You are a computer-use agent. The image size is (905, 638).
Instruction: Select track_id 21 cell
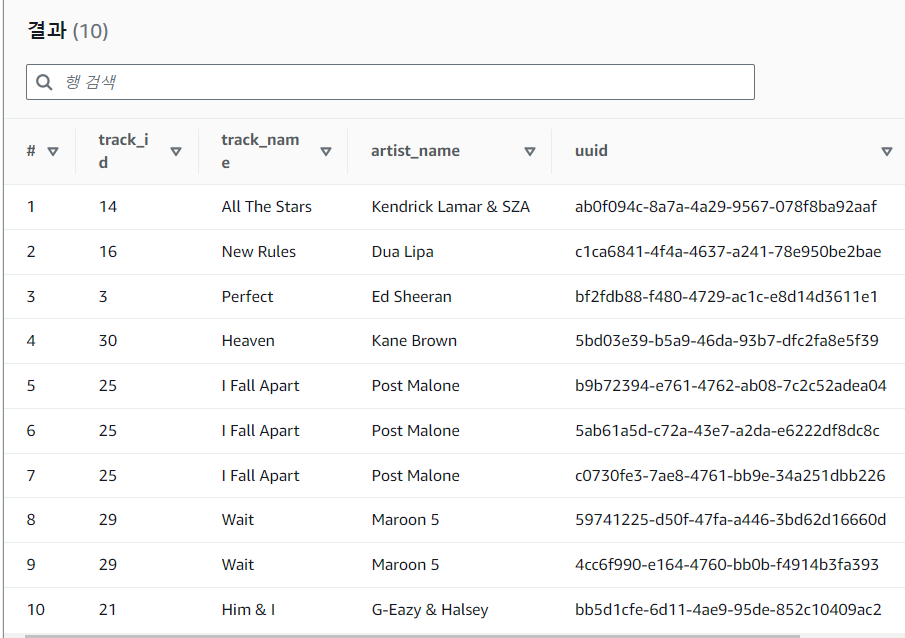point(108,610)
